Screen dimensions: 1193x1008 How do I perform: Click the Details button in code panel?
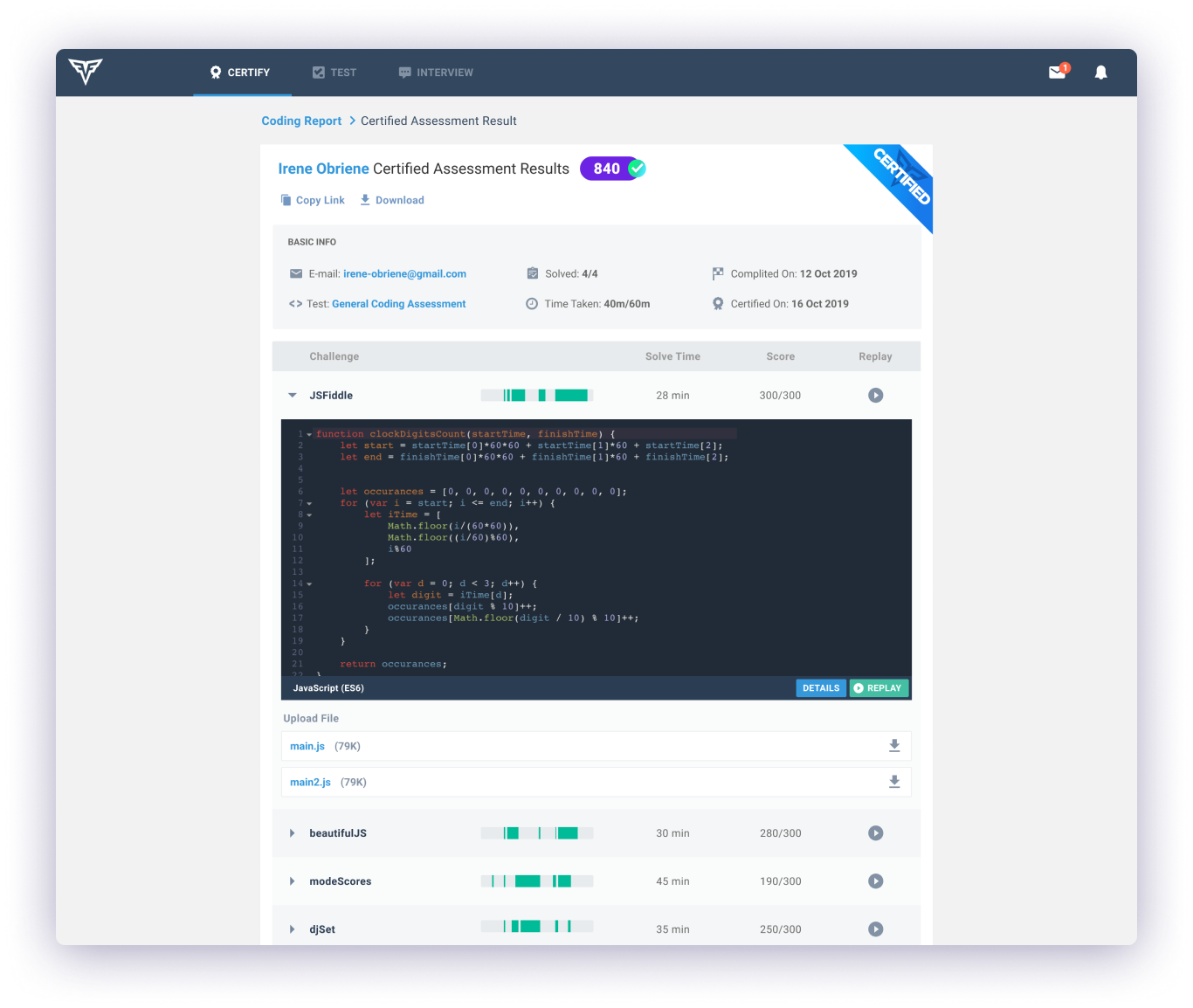[x=821, y=688]
